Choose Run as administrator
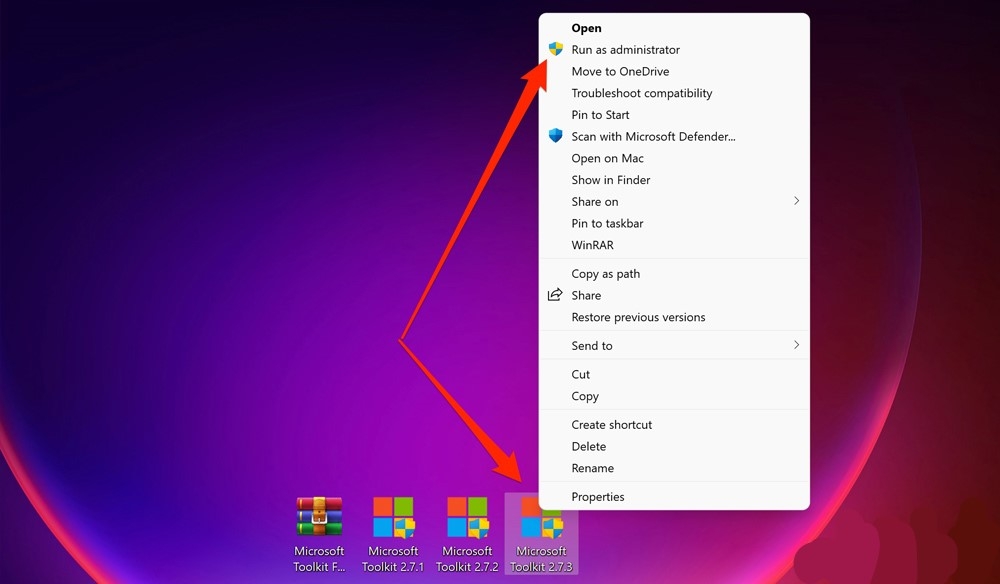Image resolution: width=1000 pixels, height=584 pixels. click(x=674, y=50)
